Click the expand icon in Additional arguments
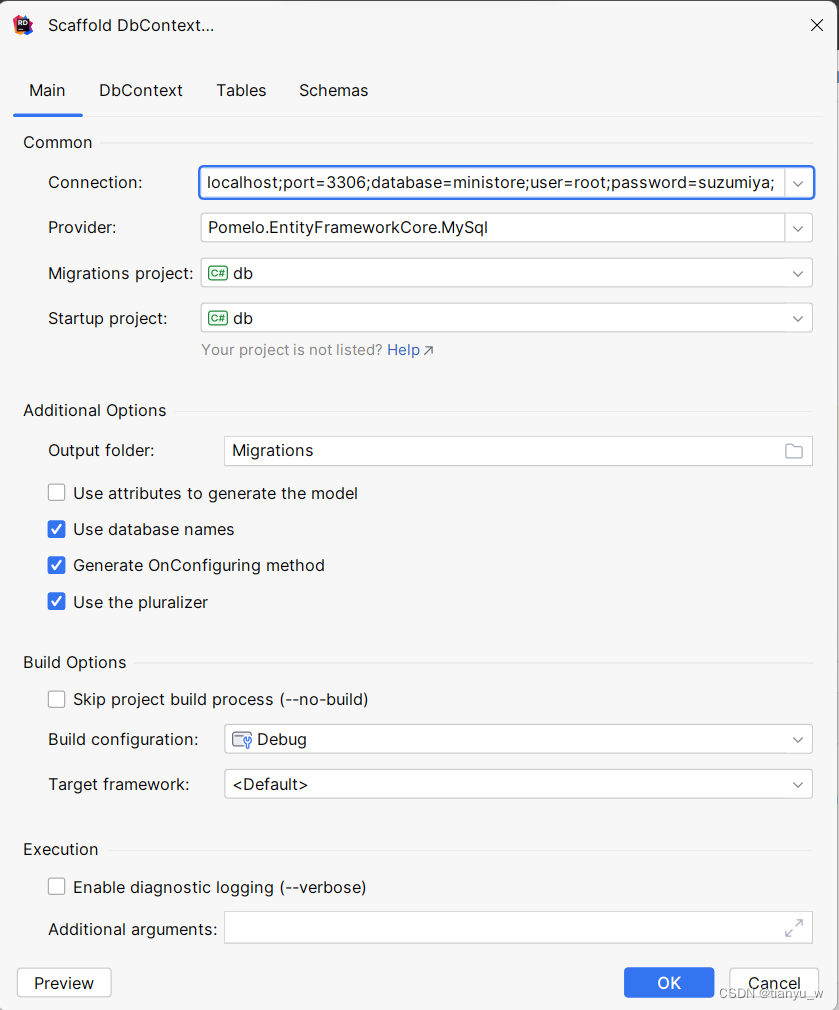 click(794, 928)
